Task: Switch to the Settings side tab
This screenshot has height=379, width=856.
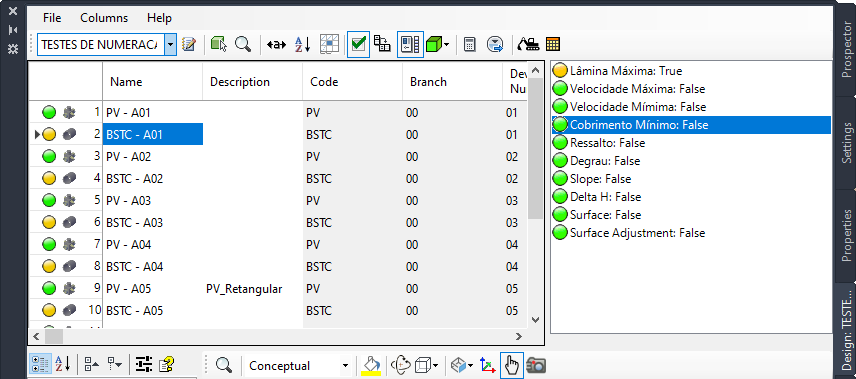Action: coord(846,143)
